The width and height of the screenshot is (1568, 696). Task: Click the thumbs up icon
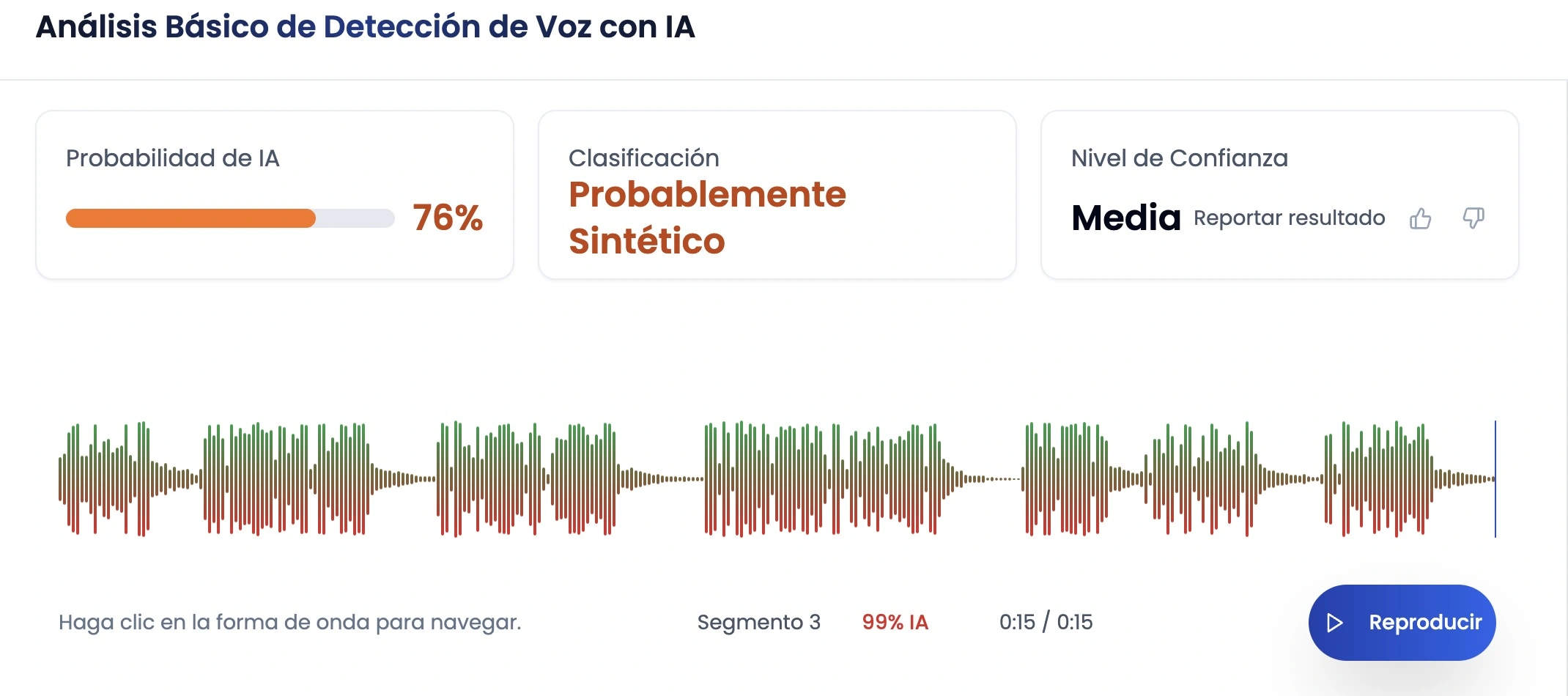coord(1420,218)
